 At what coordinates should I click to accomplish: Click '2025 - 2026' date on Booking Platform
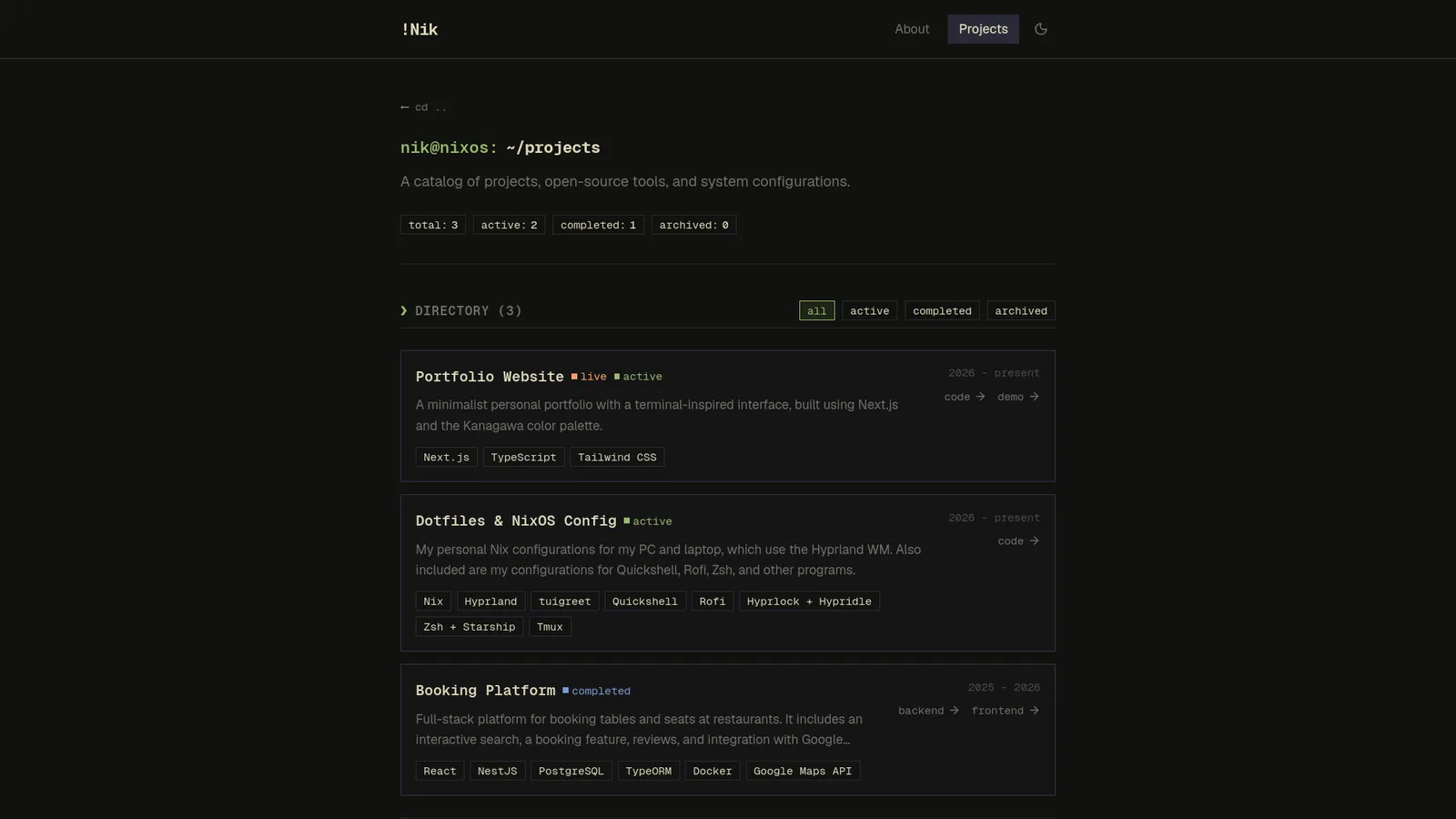pyautogui.click(x=1004, y=688)
